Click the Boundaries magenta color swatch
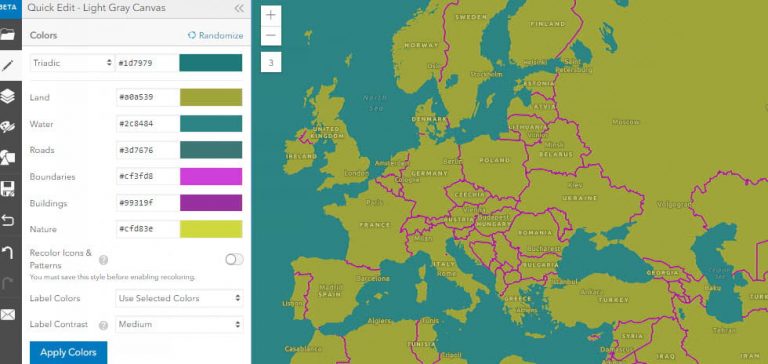This screenshot has height=364, width=768. 211,176
